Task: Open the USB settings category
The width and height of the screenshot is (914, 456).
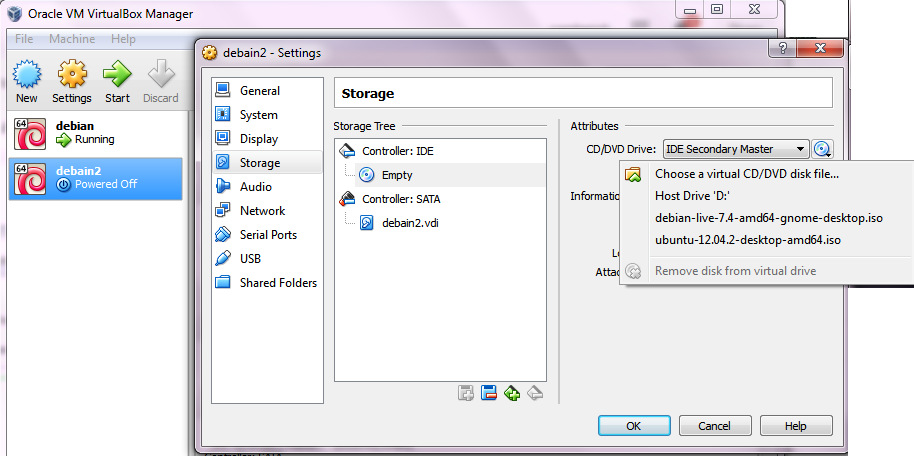Action: [267, 258]
